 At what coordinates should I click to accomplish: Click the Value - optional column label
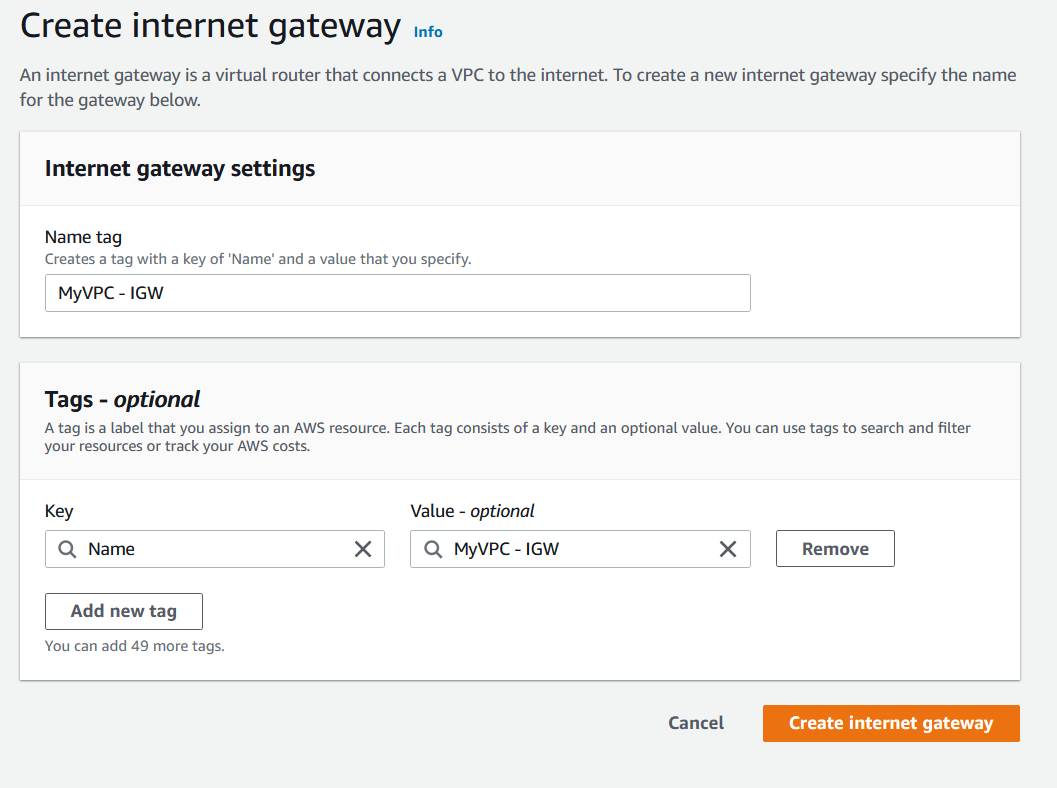point(472,512)
